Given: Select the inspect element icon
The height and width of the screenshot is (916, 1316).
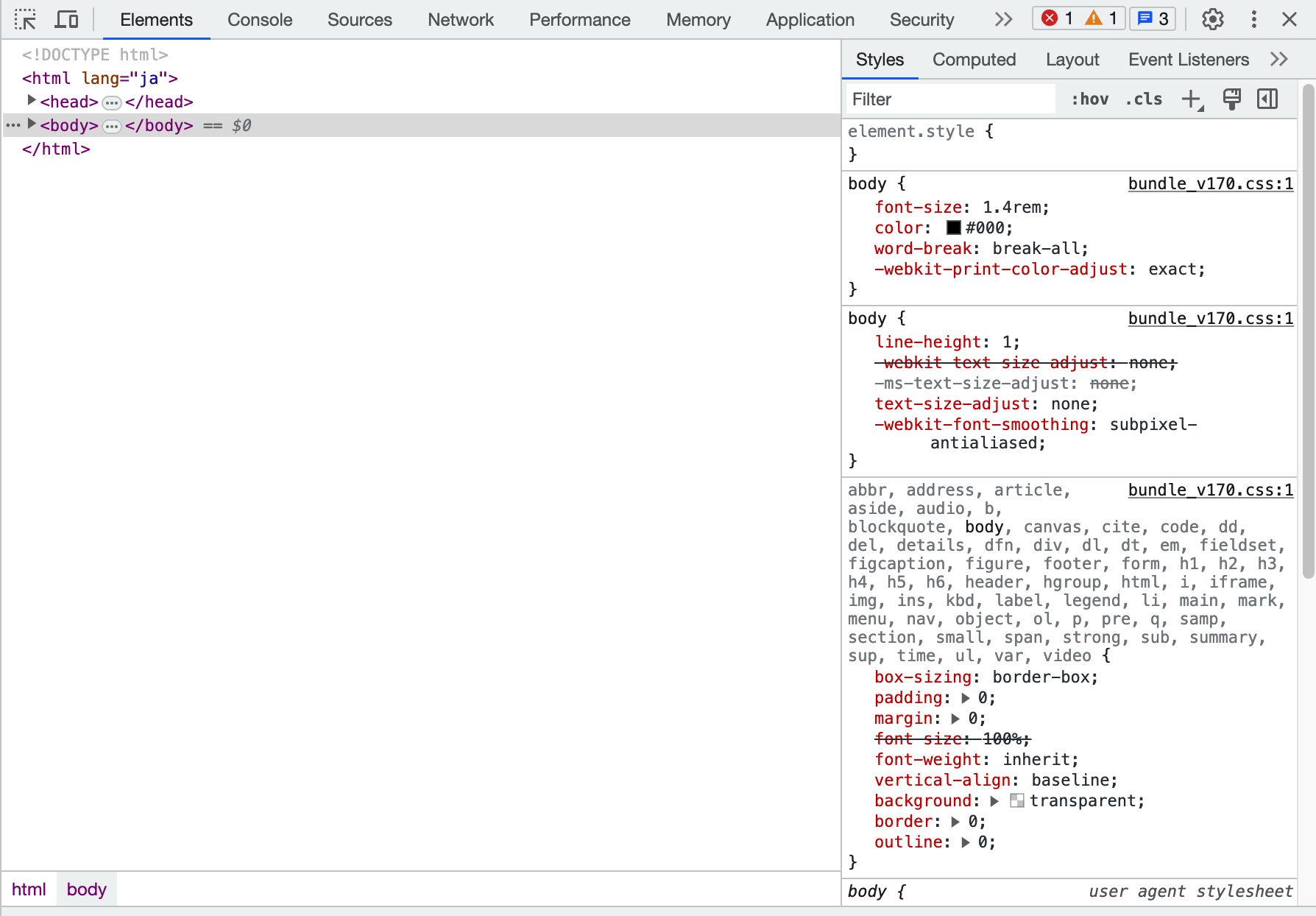Looking at the screenshot, I should point(25,19).
